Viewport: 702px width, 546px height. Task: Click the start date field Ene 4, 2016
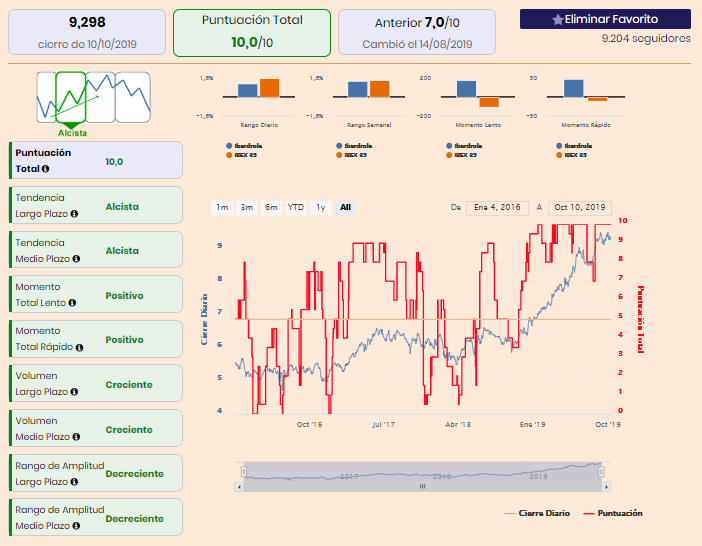[497, 208]
